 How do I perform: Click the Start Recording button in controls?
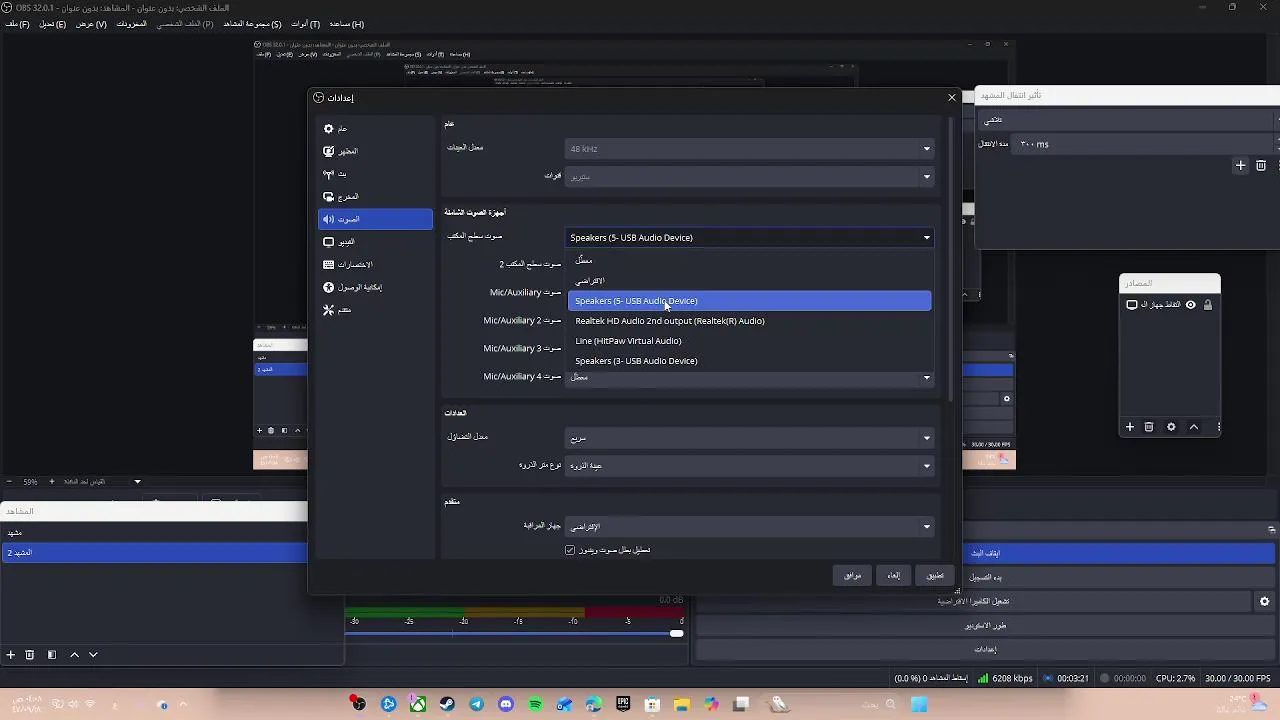click(985, 577)
